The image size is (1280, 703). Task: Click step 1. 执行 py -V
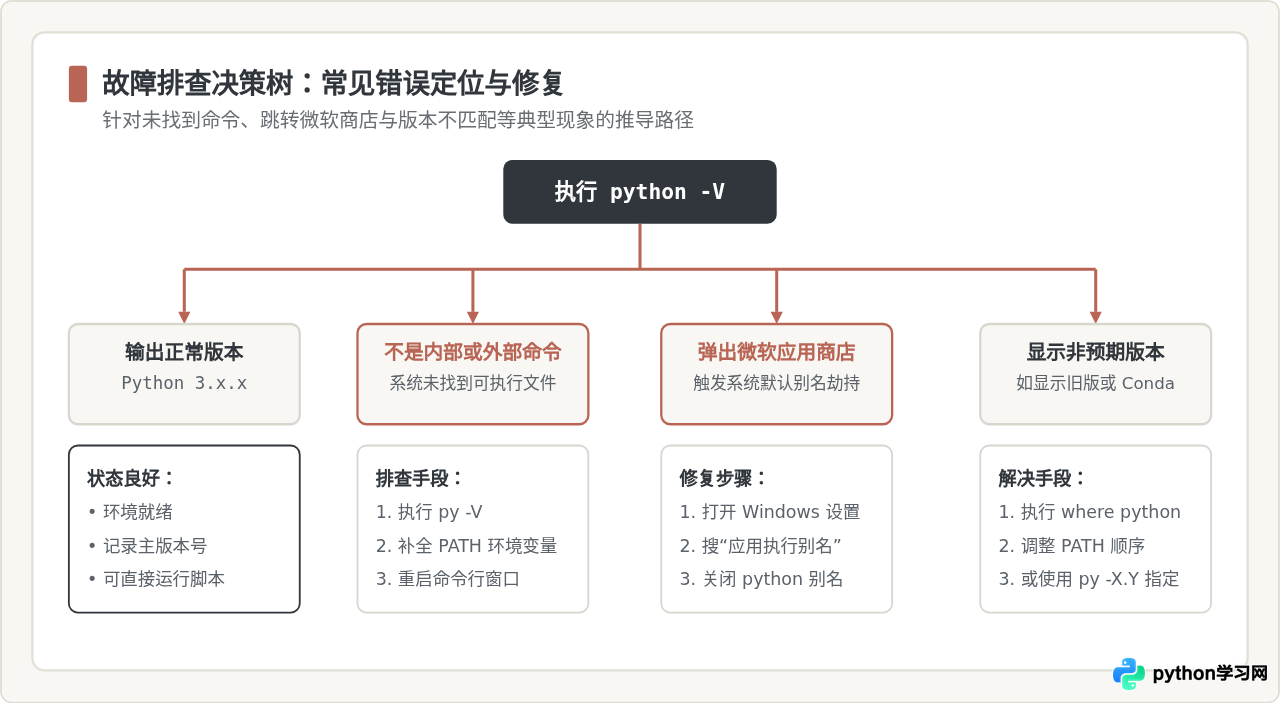coord(429,512)
